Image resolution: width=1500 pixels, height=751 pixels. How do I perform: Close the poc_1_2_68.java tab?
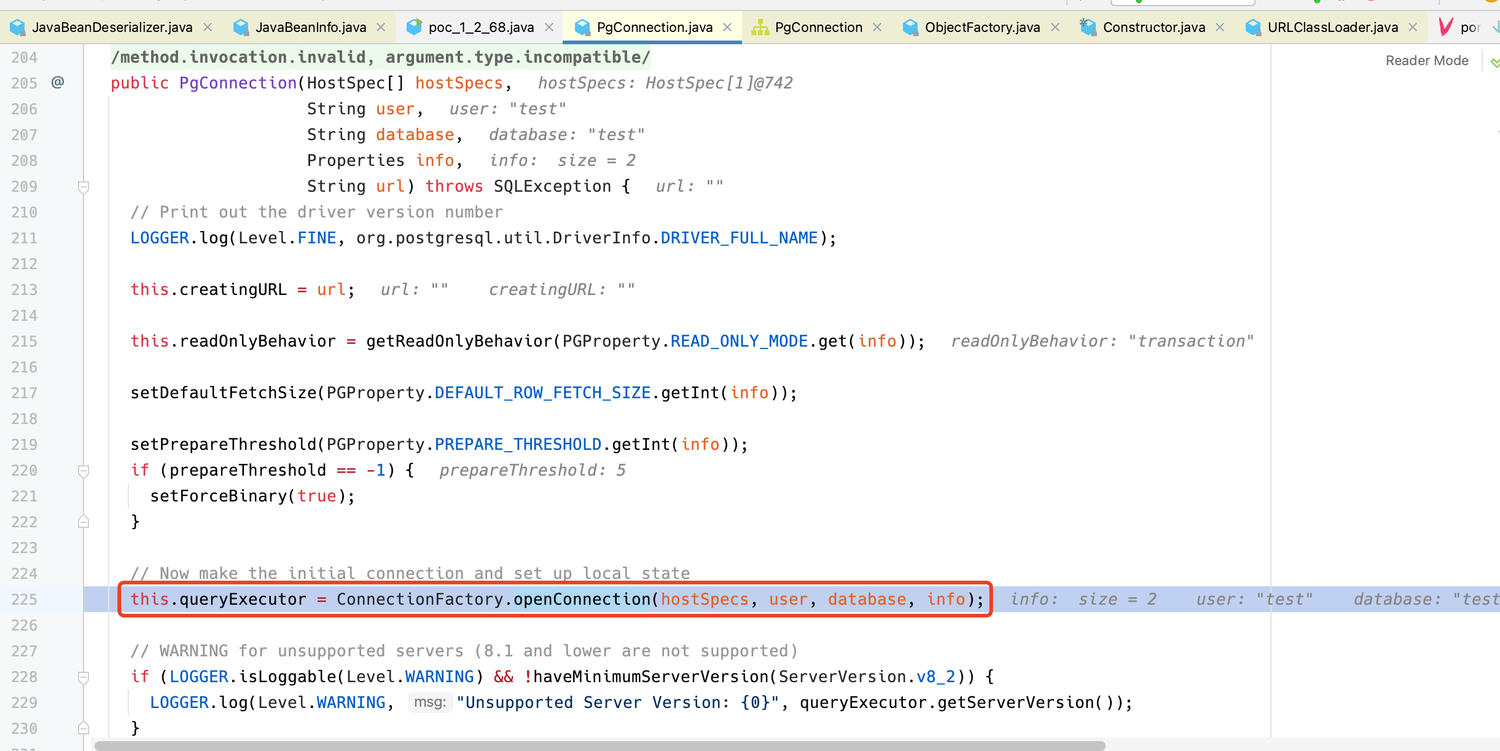click(x=549, y=28)
